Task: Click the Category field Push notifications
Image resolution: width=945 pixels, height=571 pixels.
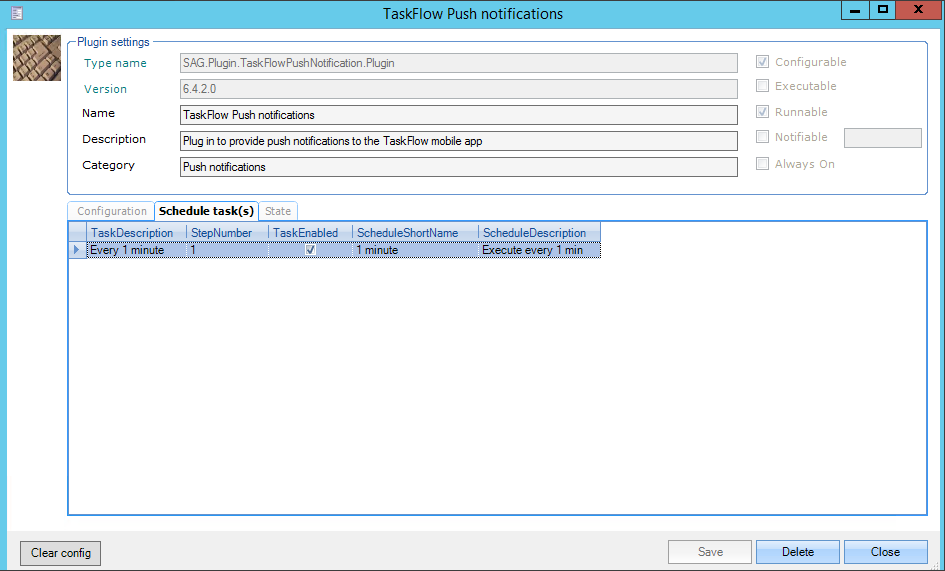Action: tap(459, 166)
